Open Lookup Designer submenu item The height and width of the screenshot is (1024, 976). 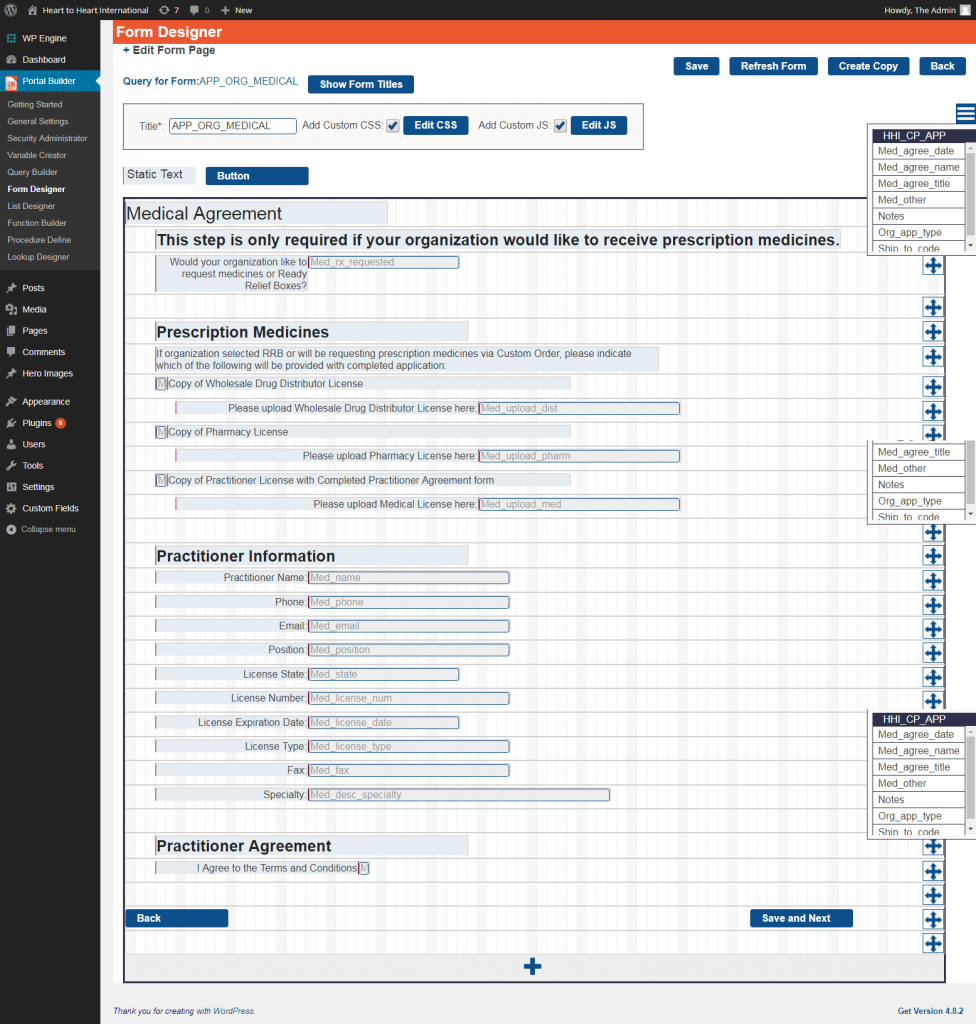tap(38, 257)
